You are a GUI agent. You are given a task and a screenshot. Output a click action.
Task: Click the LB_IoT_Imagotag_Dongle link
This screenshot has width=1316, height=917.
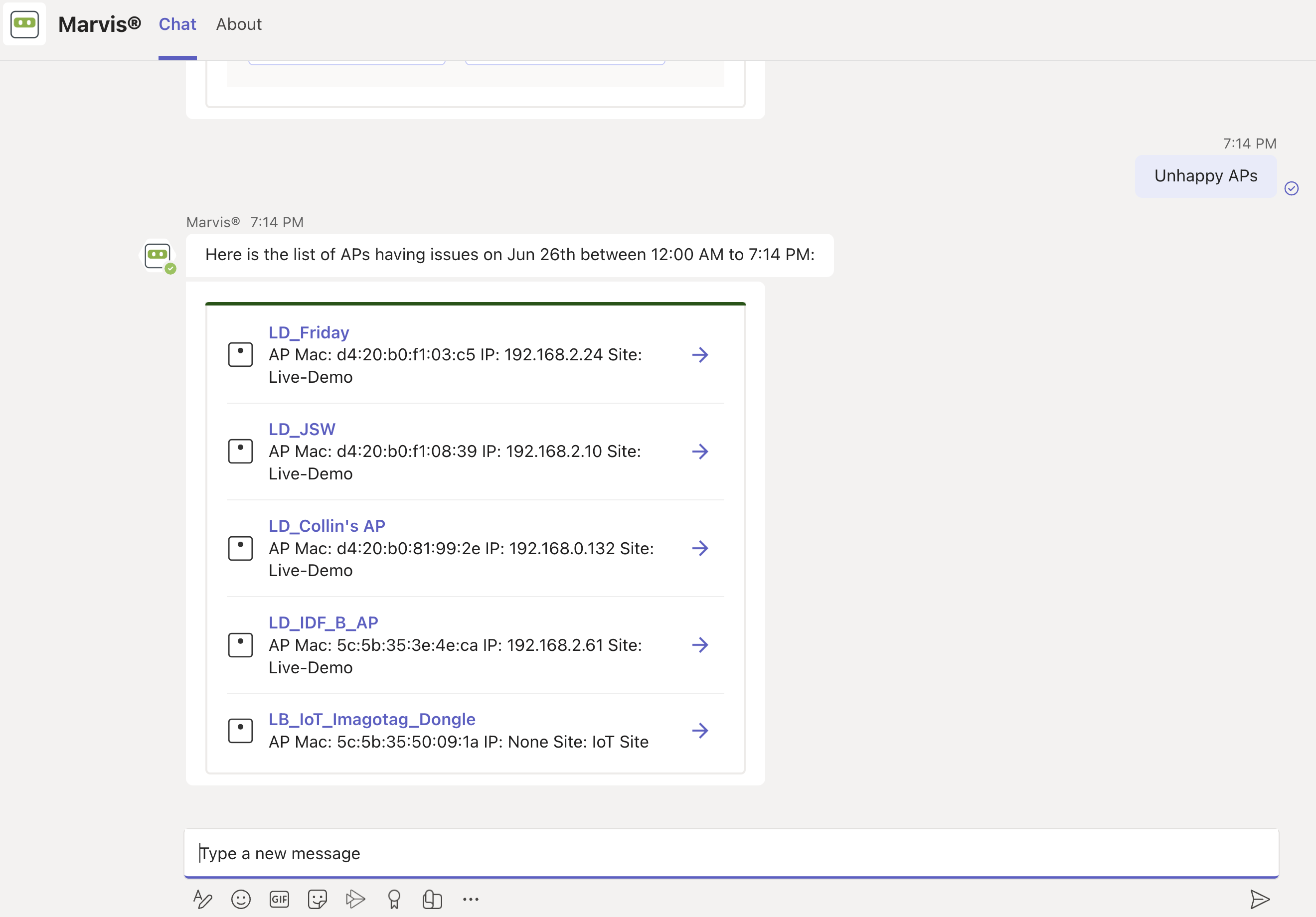coord(372,719)
